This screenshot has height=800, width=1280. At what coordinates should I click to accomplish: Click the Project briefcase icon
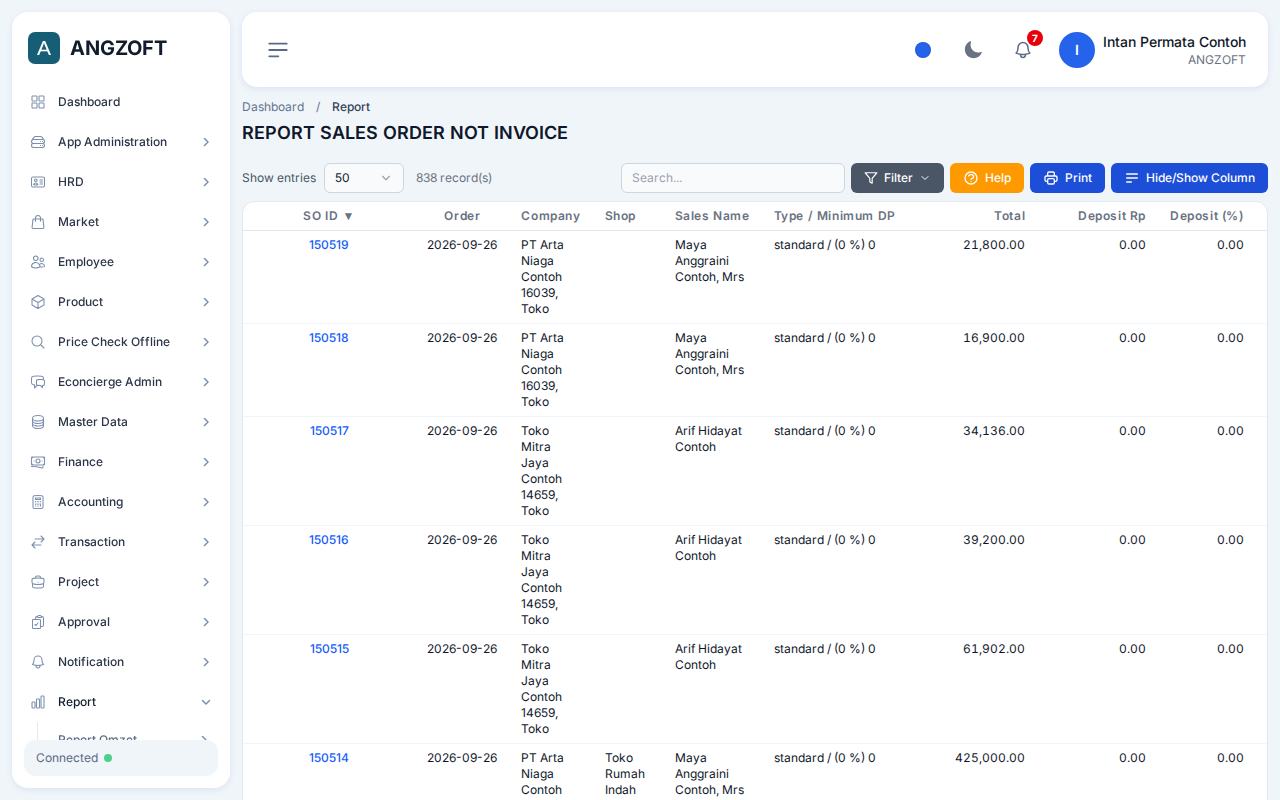(38, 582)
